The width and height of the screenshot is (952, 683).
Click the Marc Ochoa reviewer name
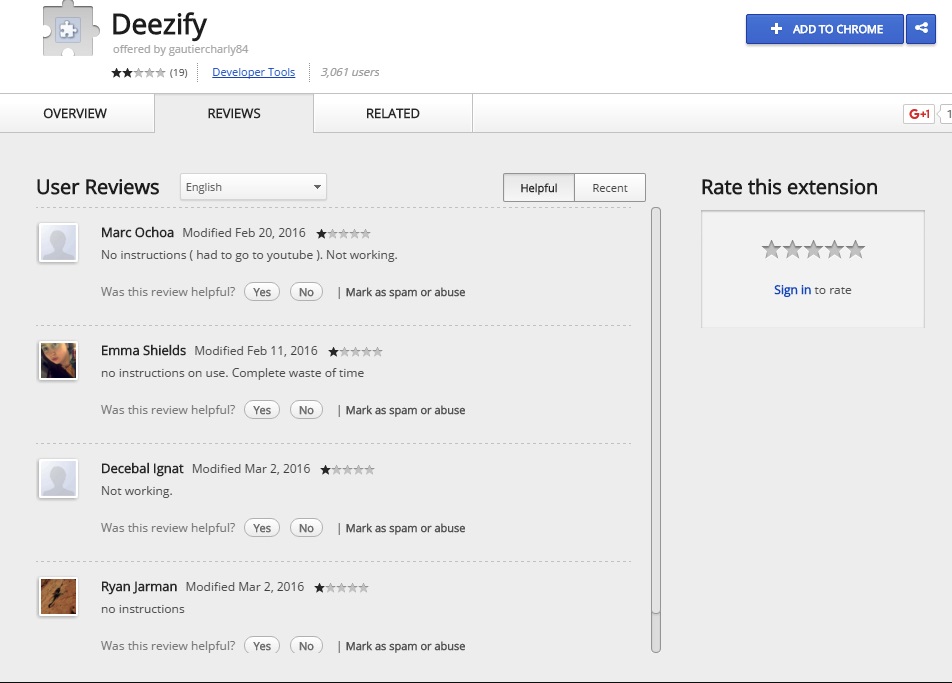137,233
